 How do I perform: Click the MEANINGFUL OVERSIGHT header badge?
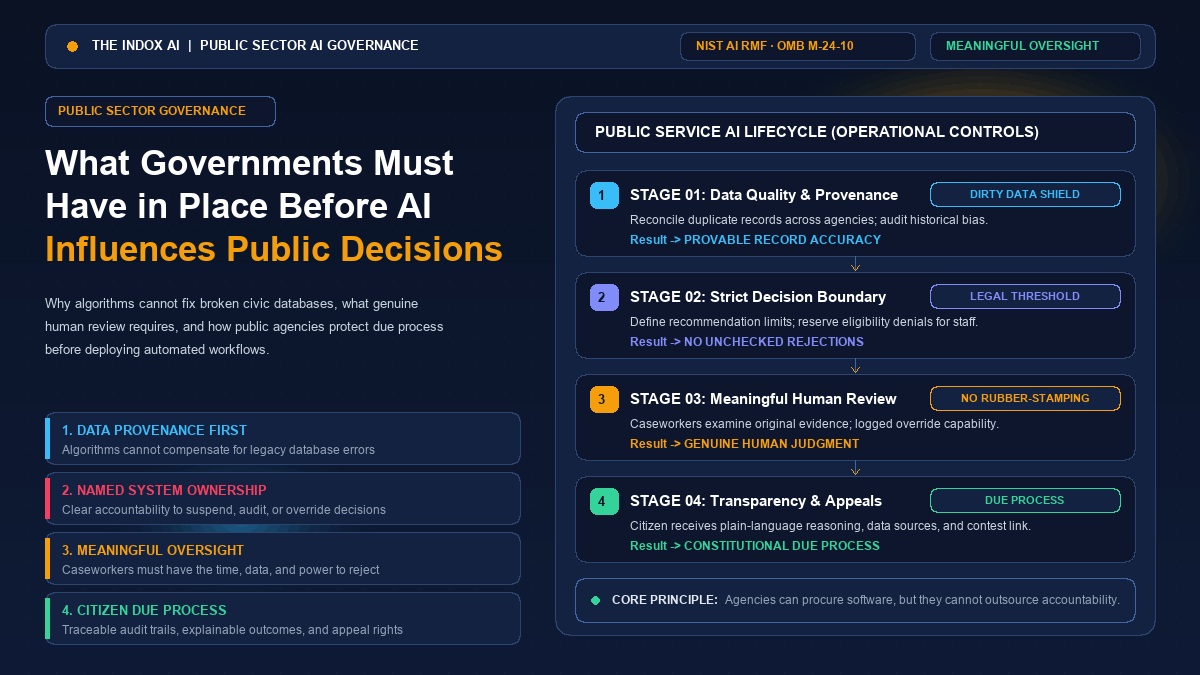1035,46
